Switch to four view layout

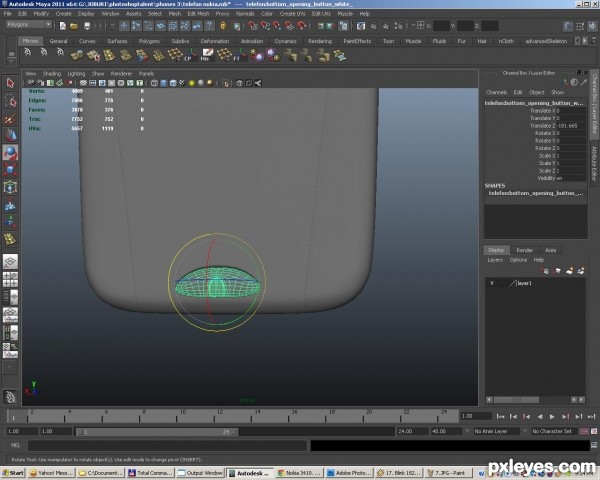coord(10,279)
